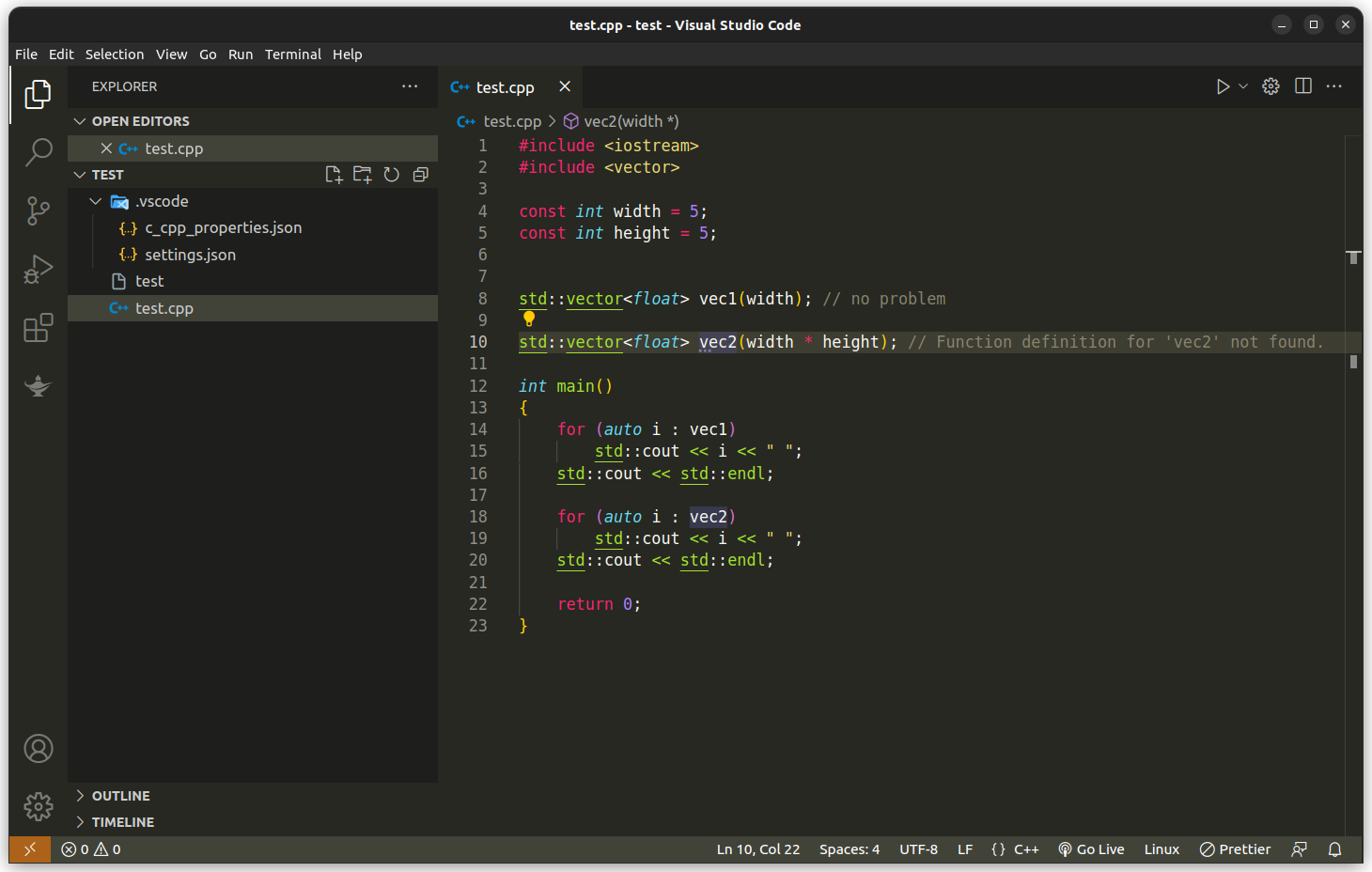The width and height of the screenshot is (1372, 872).
Task: Change language mode via C++ status bar item
Action: [1026, 849]
